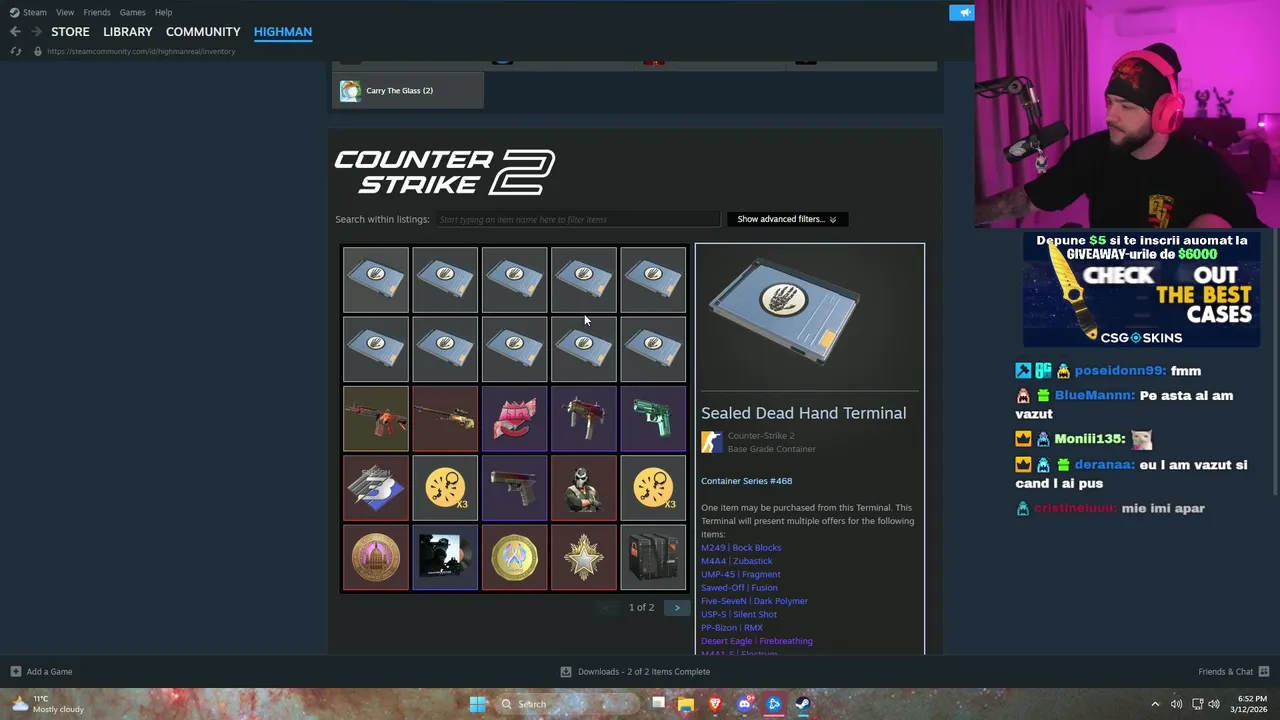Click the CSGOSkins giveaway banner
This screenshot has height=720, width=1280.
(1141, 290)
